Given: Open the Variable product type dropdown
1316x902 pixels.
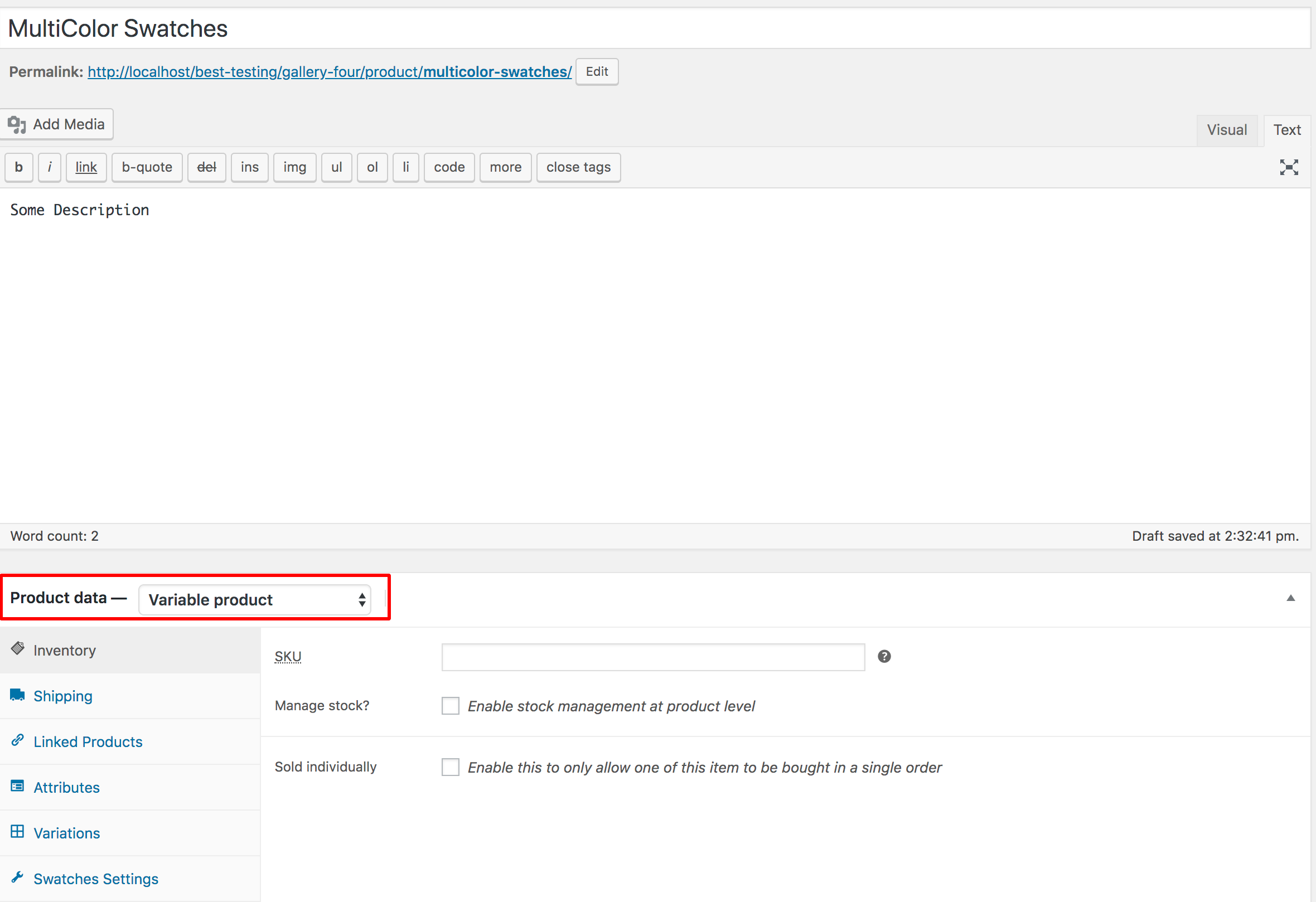Looking at the screenshot, I should (254, 599).
